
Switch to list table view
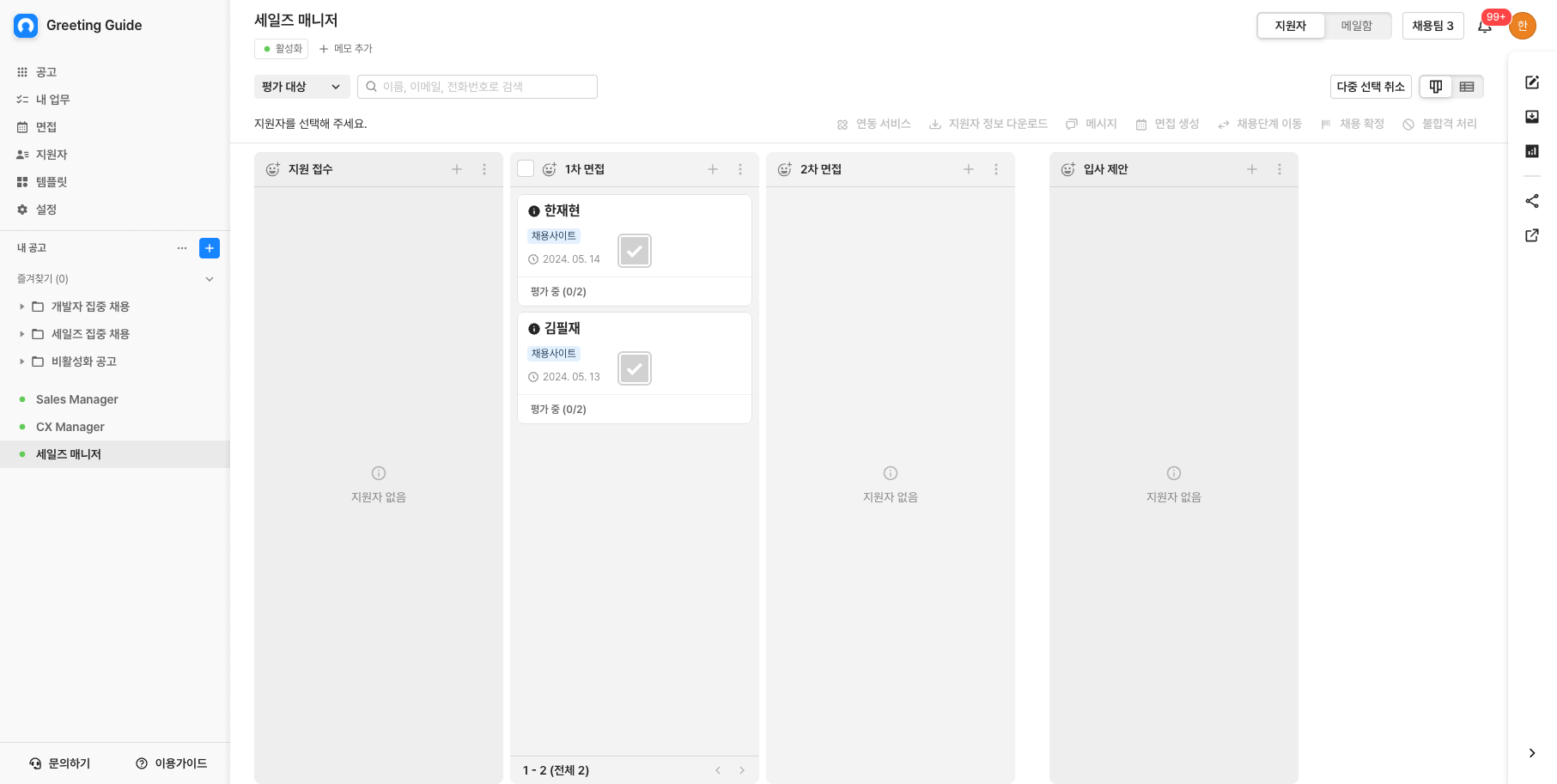coord(1467,87)
